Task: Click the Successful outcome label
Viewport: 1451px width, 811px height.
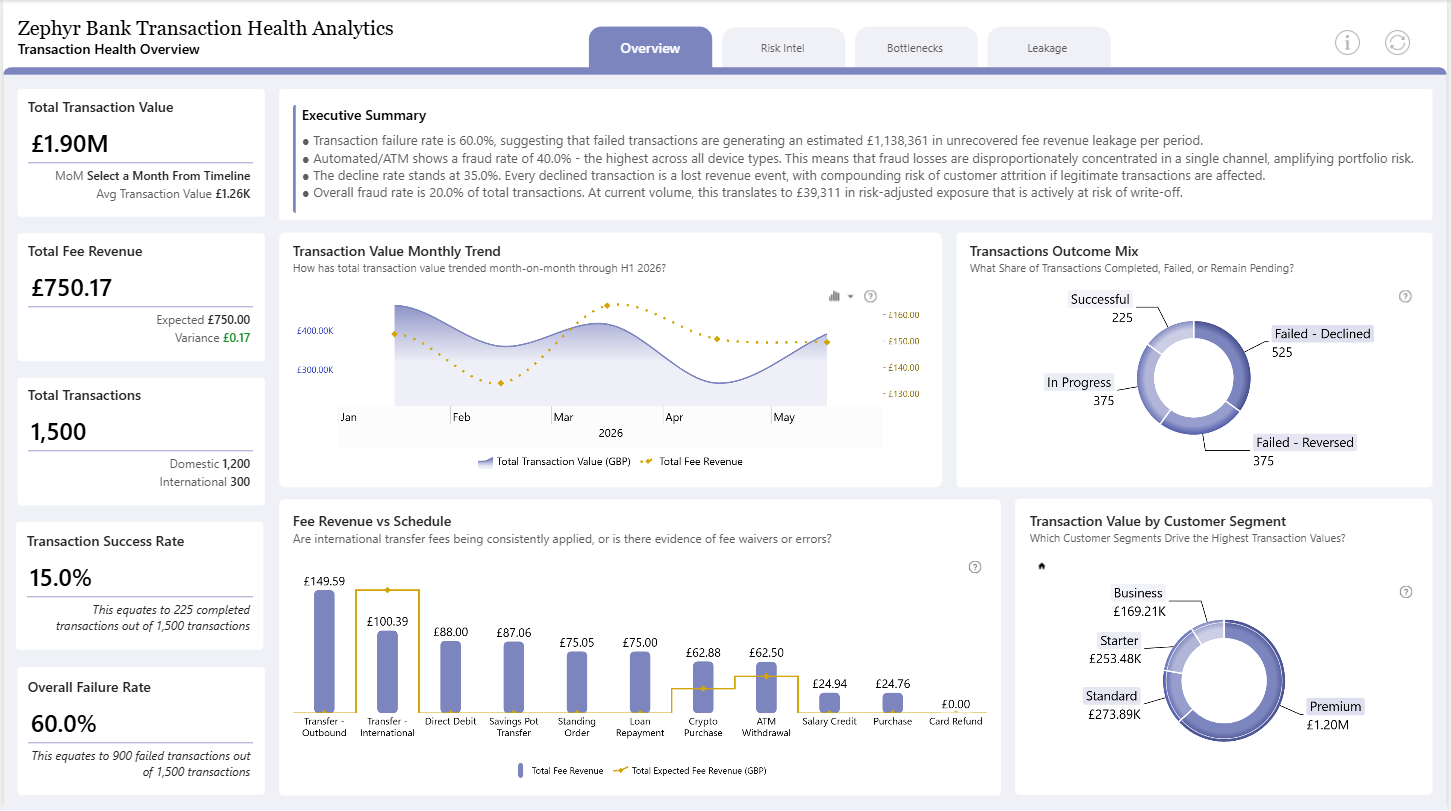Action: pos(1100,299)
